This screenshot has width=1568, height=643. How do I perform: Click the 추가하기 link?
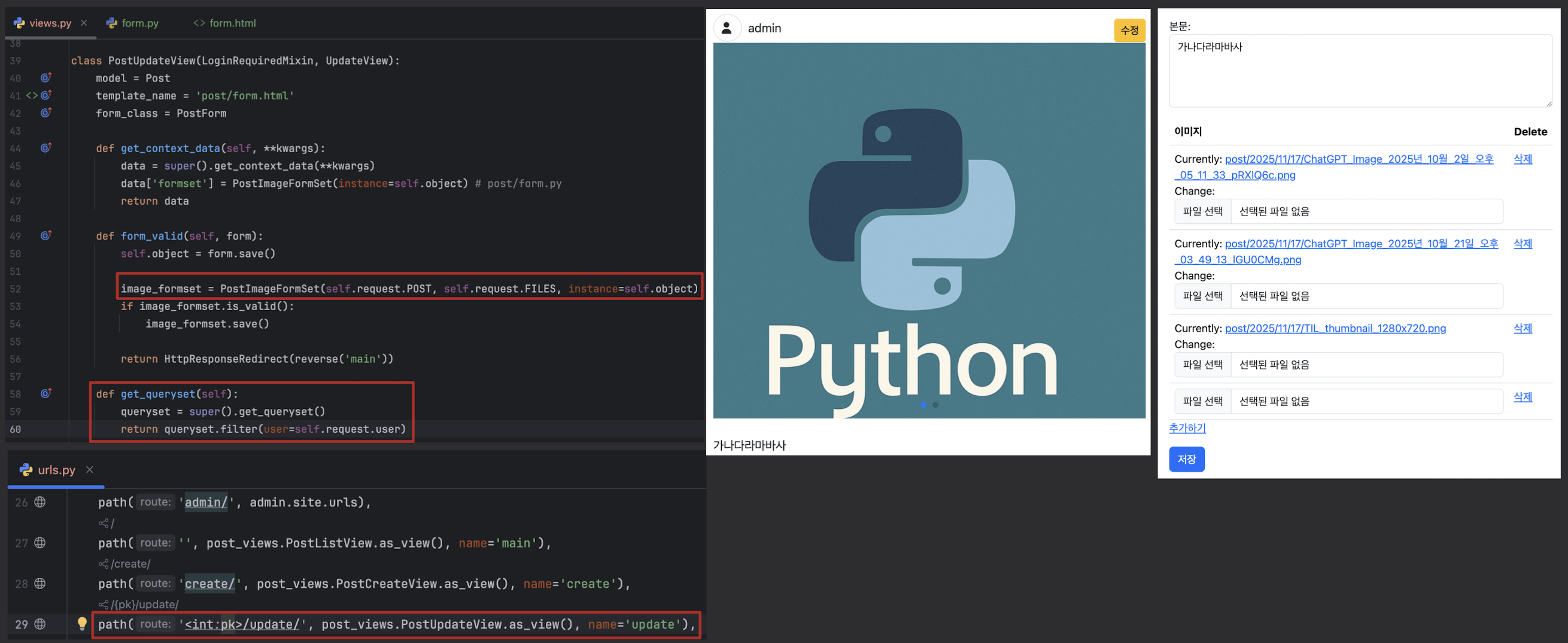click(x=1187, y=428)
